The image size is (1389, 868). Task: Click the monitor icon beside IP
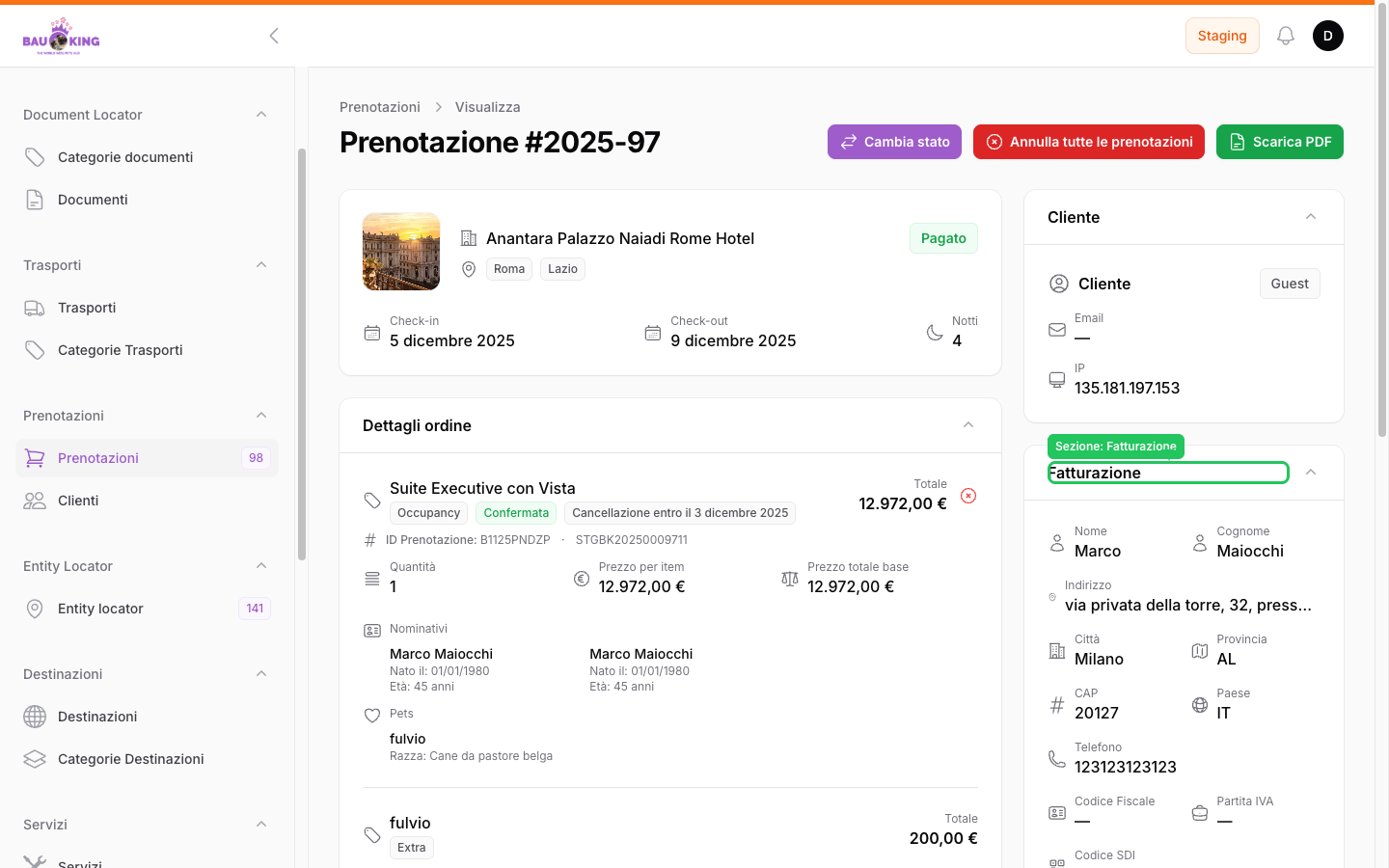pos(1057,380)
